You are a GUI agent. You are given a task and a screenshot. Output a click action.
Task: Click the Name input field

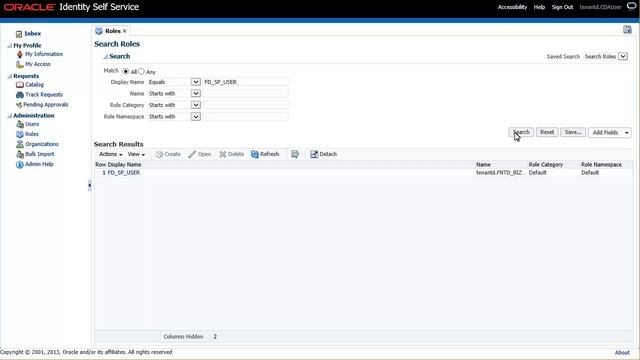point(246,93)
